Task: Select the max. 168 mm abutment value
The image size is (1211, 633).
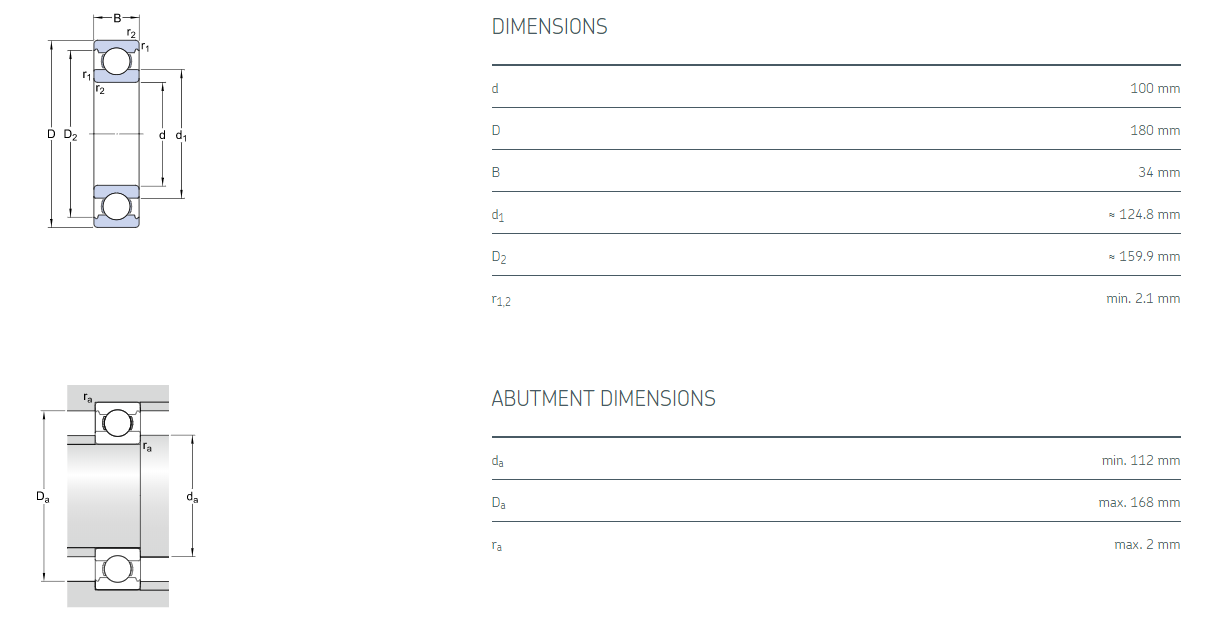Action: 1139,503
